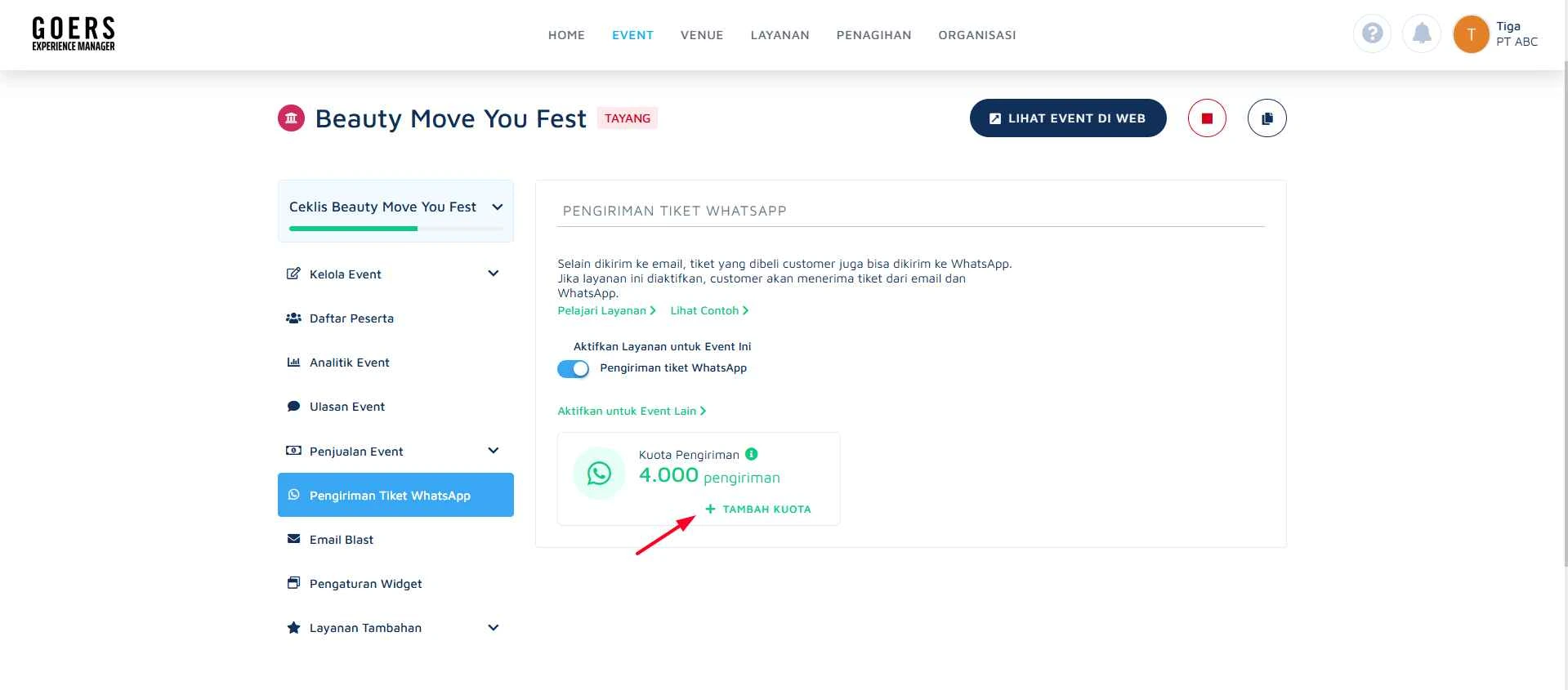
Task: Click the Analitik Event chart icon
Action: click(293, 362)
